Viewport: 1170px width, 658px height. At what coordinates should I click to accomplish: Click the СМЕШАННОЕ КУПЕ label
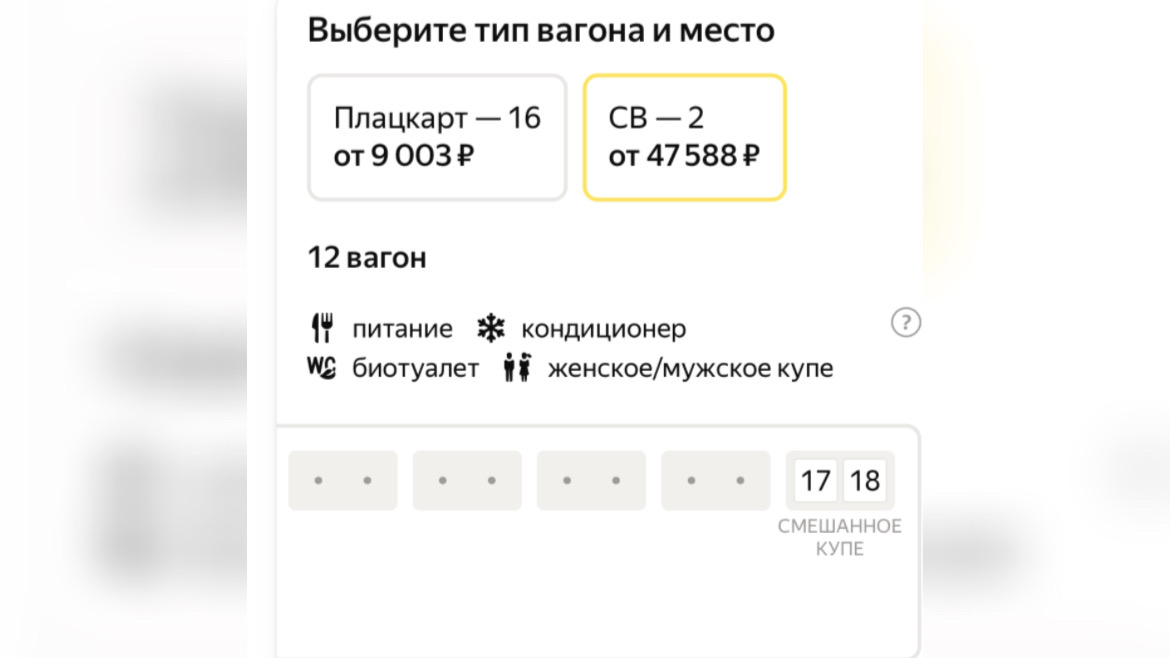[840, 538]
